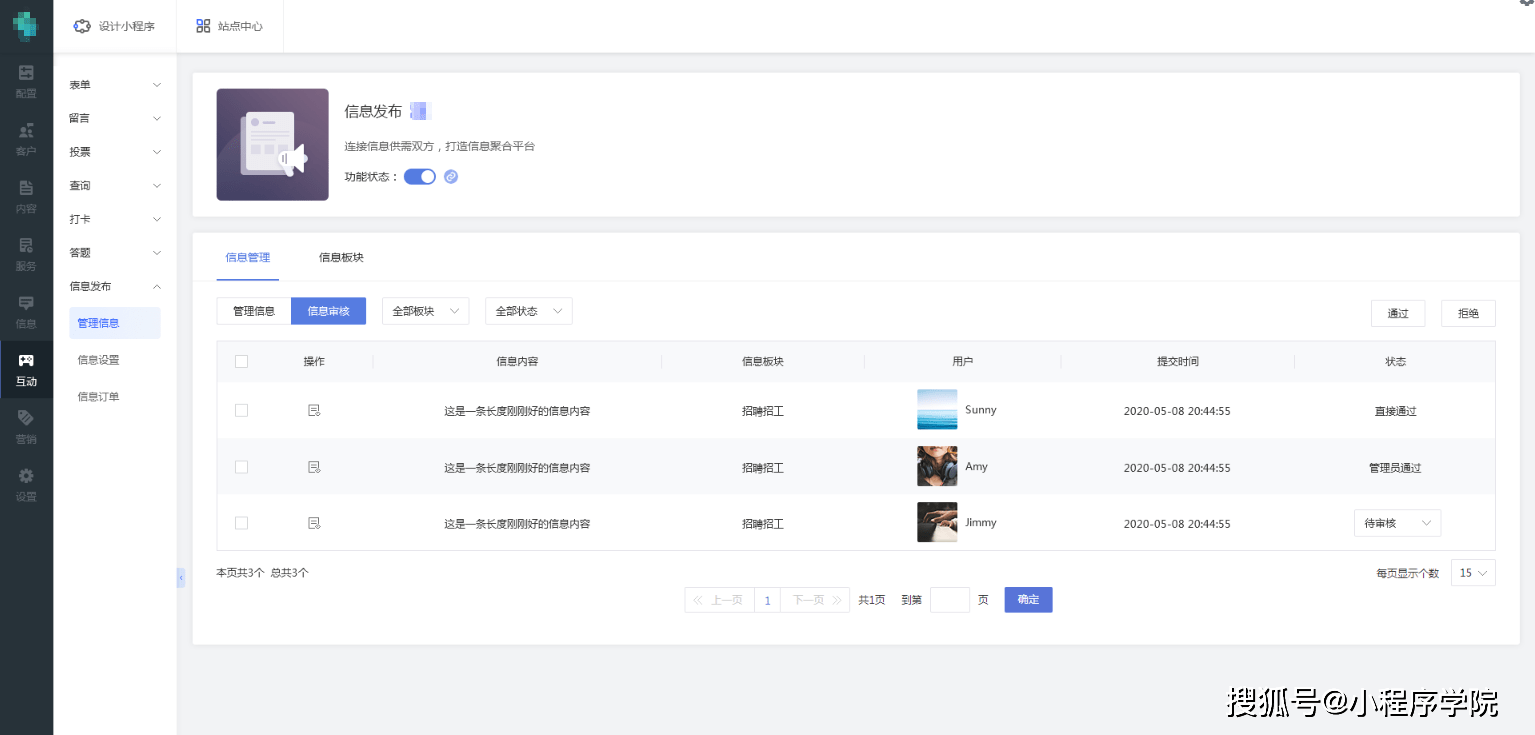Check the select-all checkbox in table header
Image resolution: width=1535 pixels, height=735 pixels.
click(241, 361)
